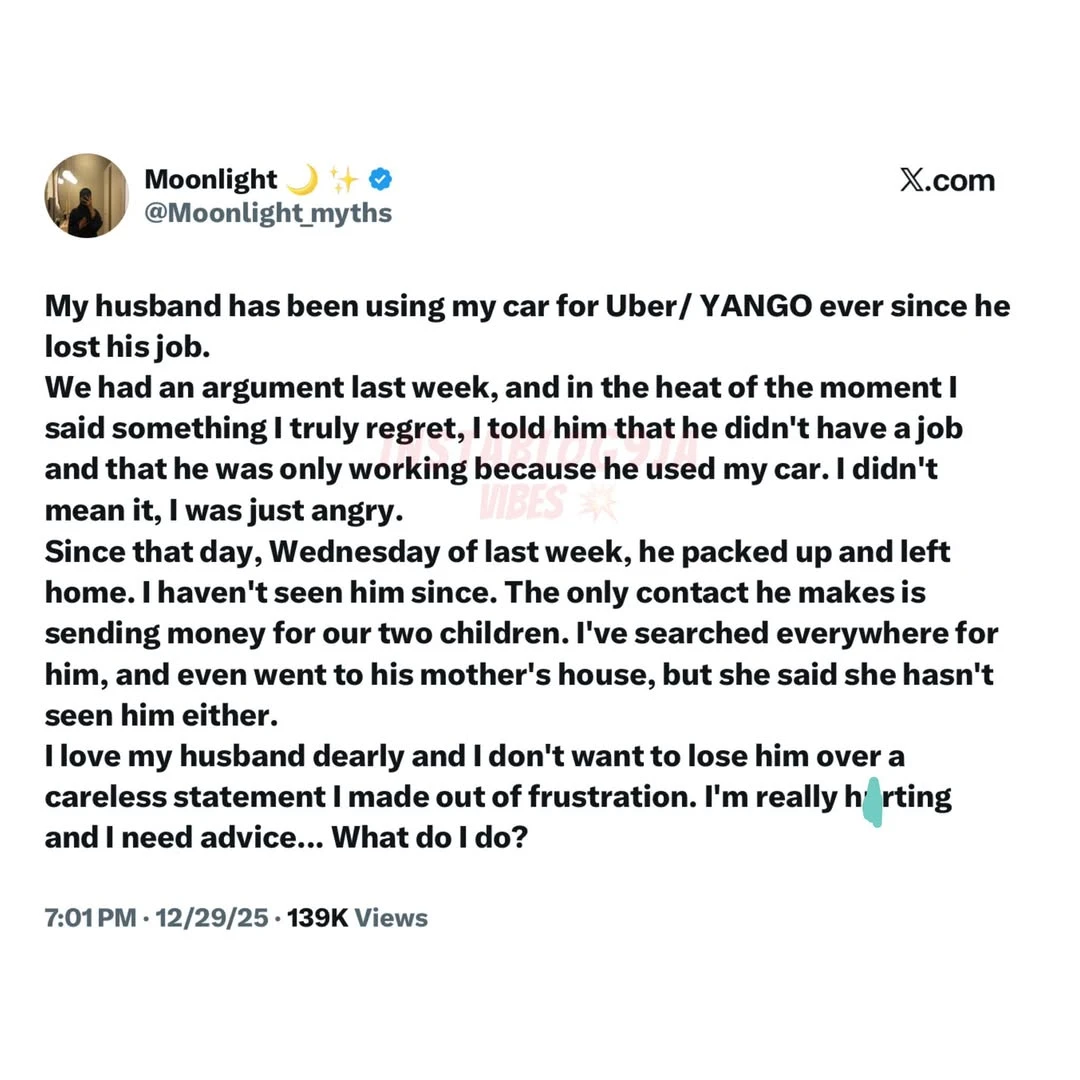Click the teal smudge over the word hurting

873,803
